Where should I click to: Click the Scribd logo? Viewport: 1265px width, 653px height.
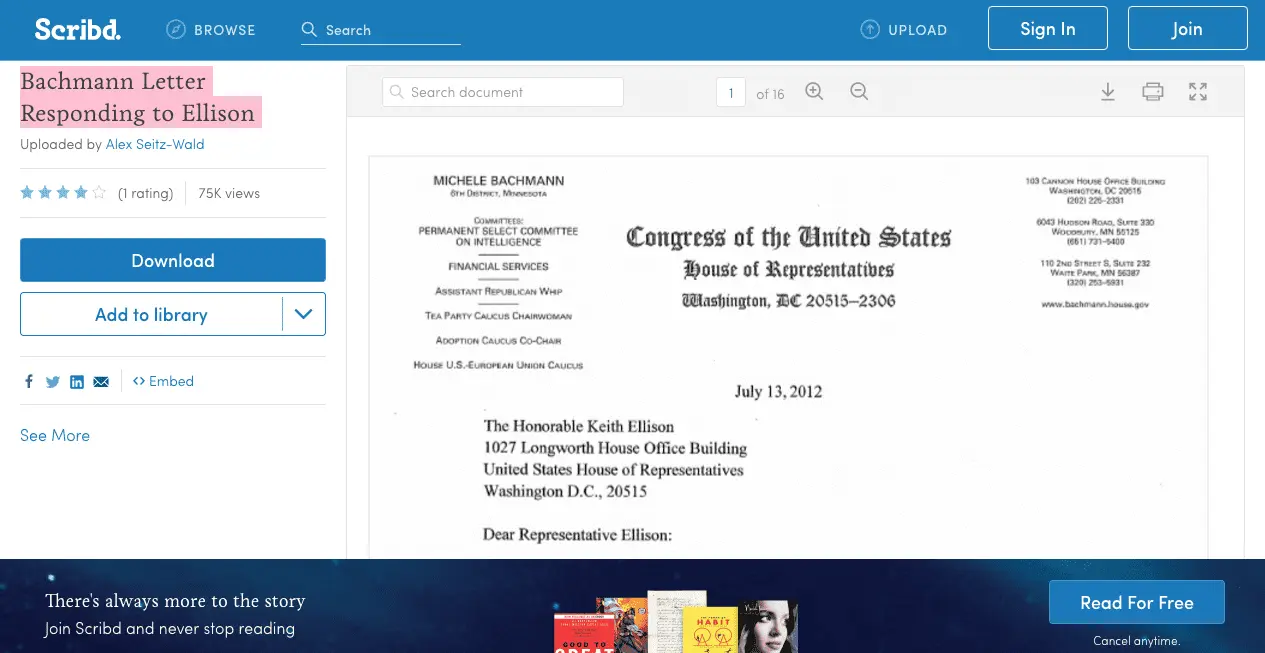[77, 29]
